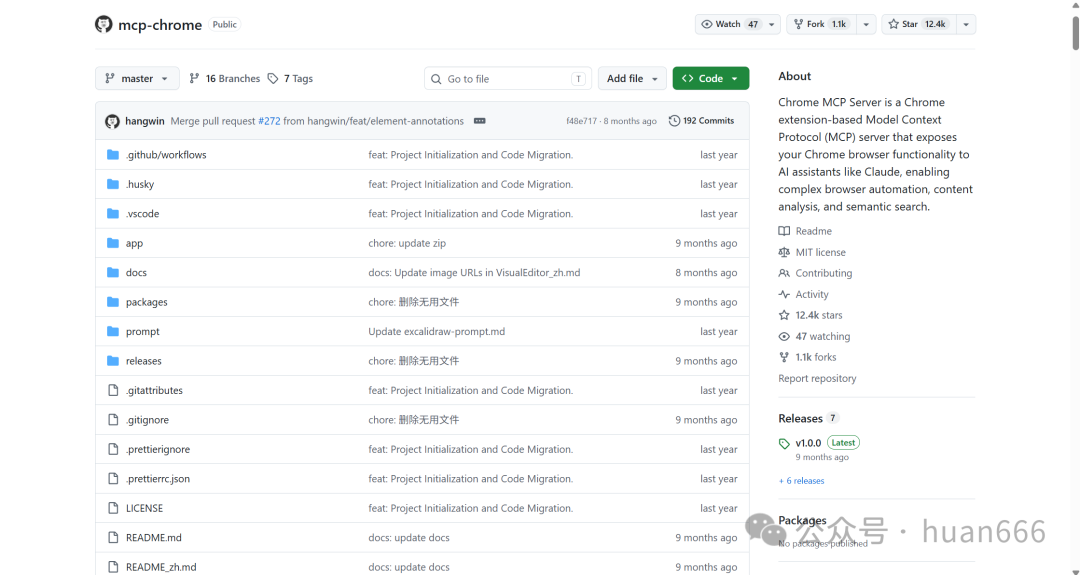Viewport: 1080px width, 575px height.
Task: Open the + 6 releases link
Action: pyautogui.click(x=801, y=481)
